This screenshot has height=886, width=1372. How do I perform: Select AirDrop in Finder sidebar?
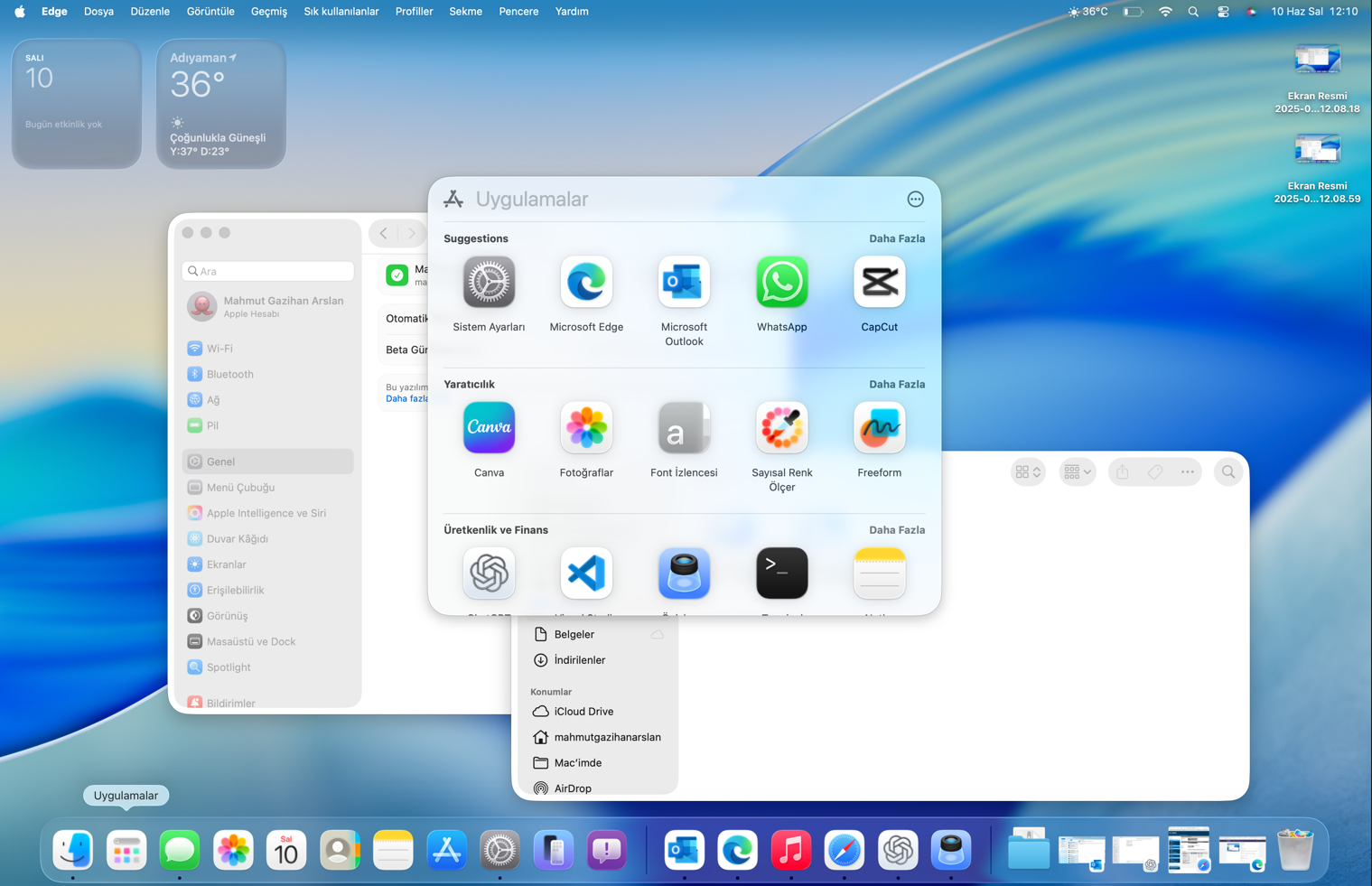coord(598,788)
